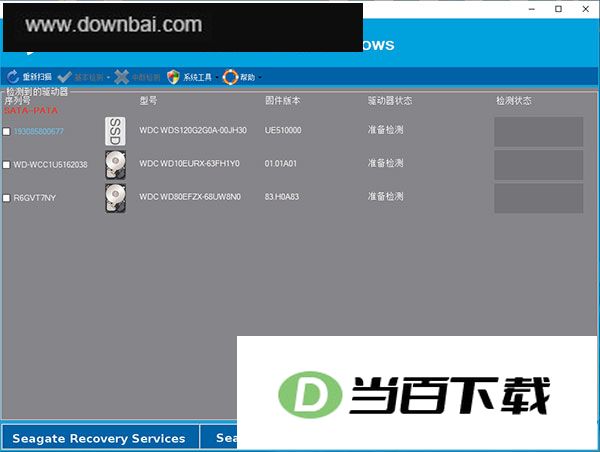The width and height of the screenshot is (600, 452).
Task: Click the help lifebuoy icon
Action: click(x=230, y=77)
